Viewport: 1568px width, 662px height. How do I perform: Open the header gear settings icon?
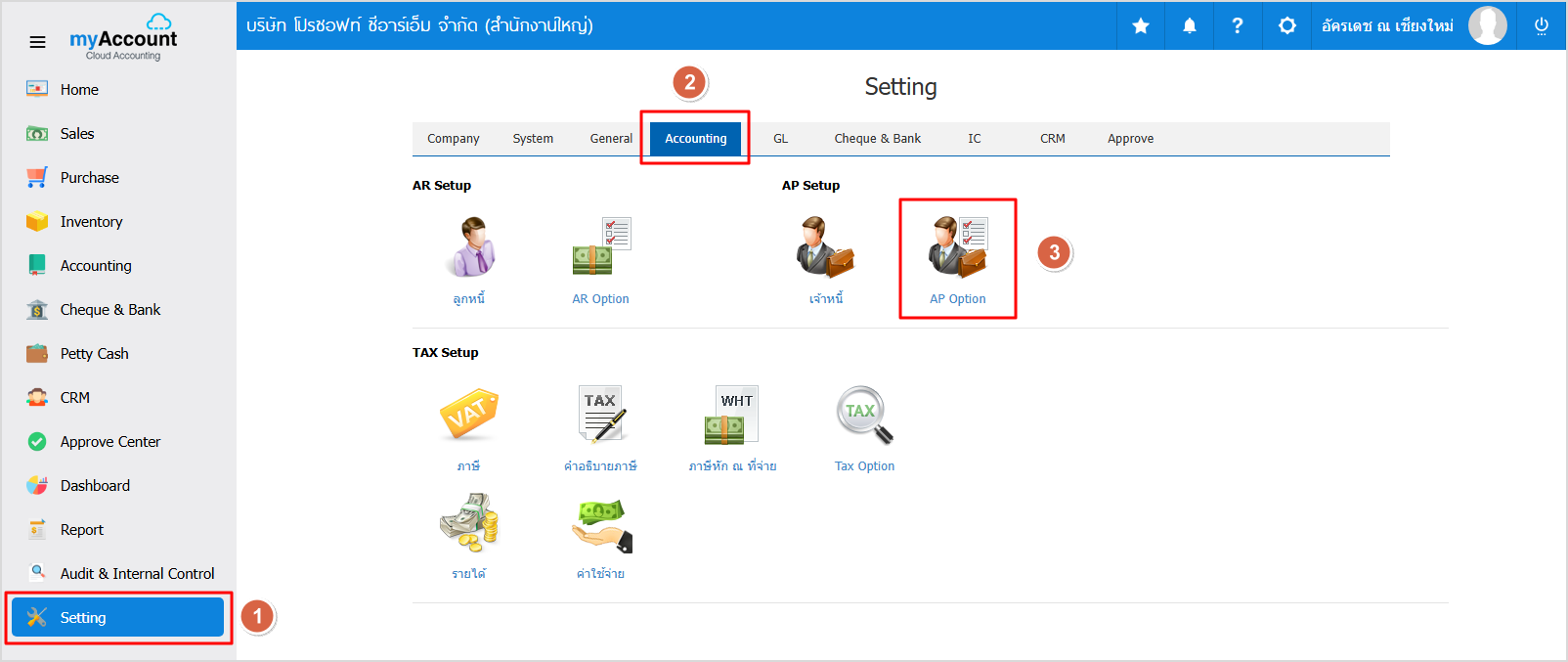pos(1287,25)
